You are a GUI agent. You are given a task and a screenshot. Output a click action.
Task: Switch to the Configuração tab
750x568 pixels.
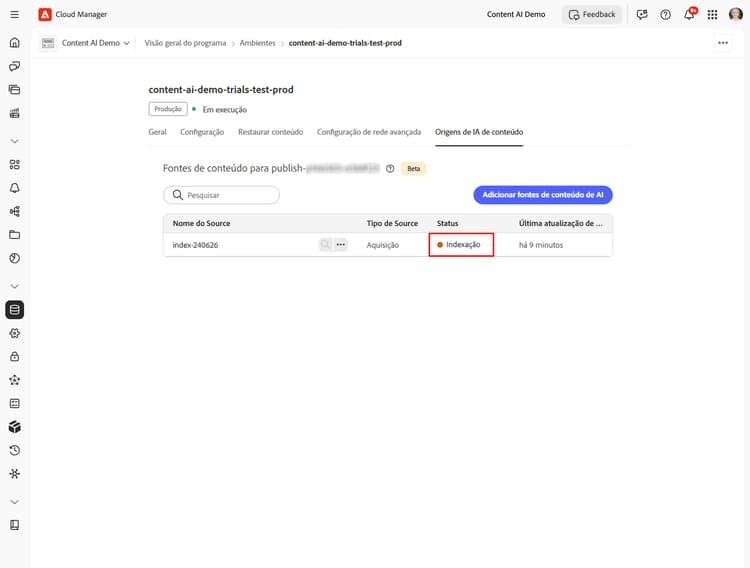point(202,132)
